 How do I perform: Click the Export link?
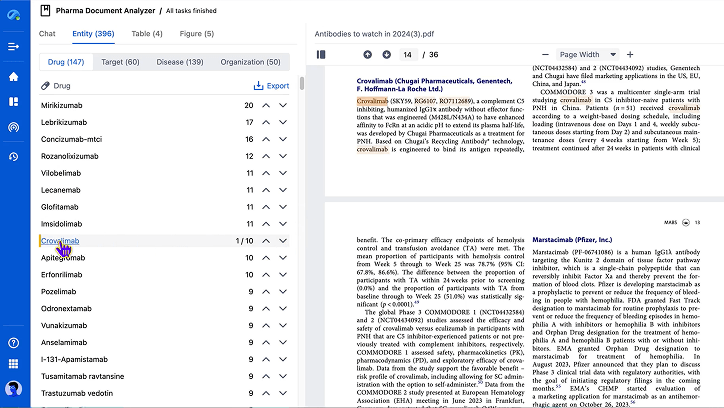tap(278, 85)
